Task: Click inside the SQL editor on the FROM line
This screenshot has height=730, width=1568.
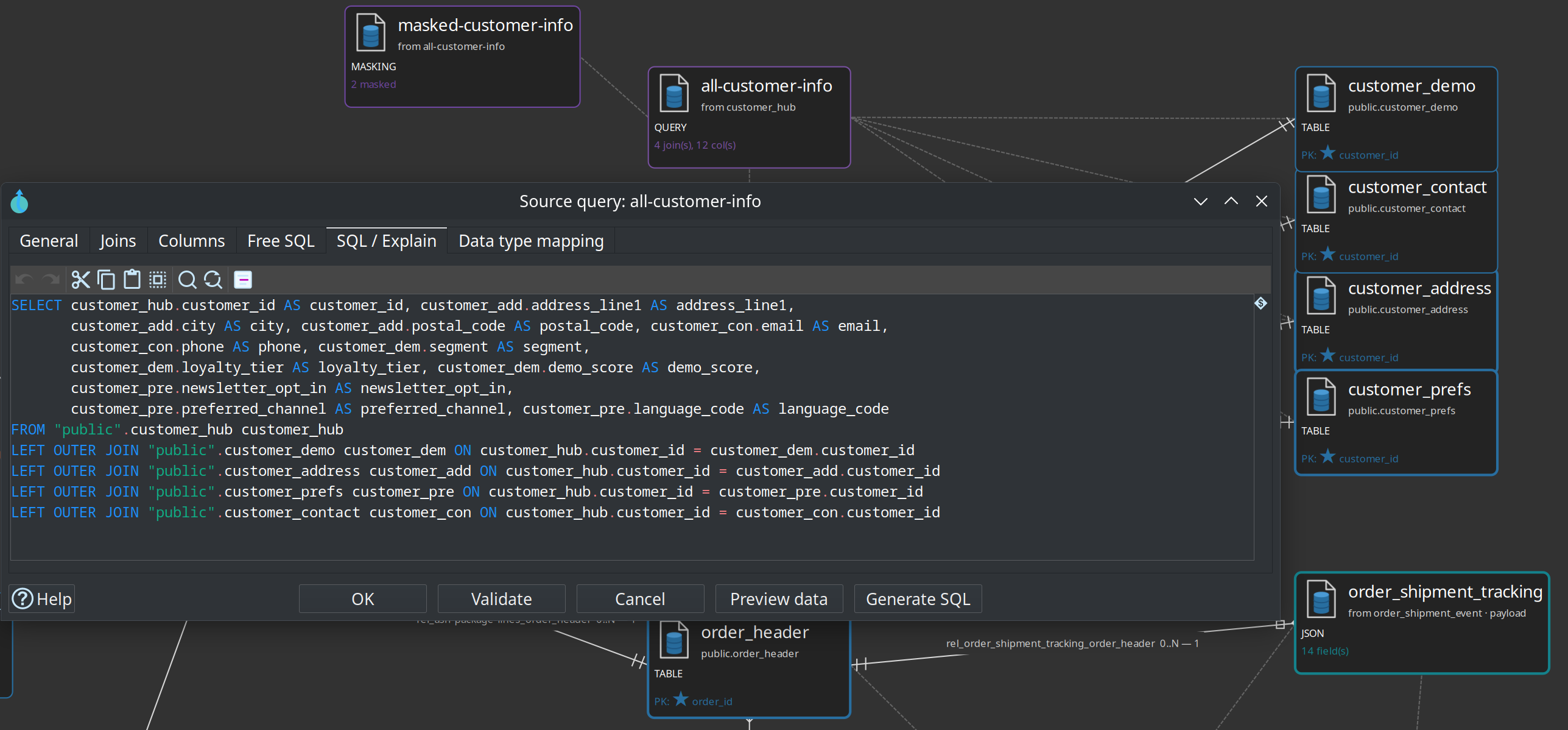Action: [177, 430]
